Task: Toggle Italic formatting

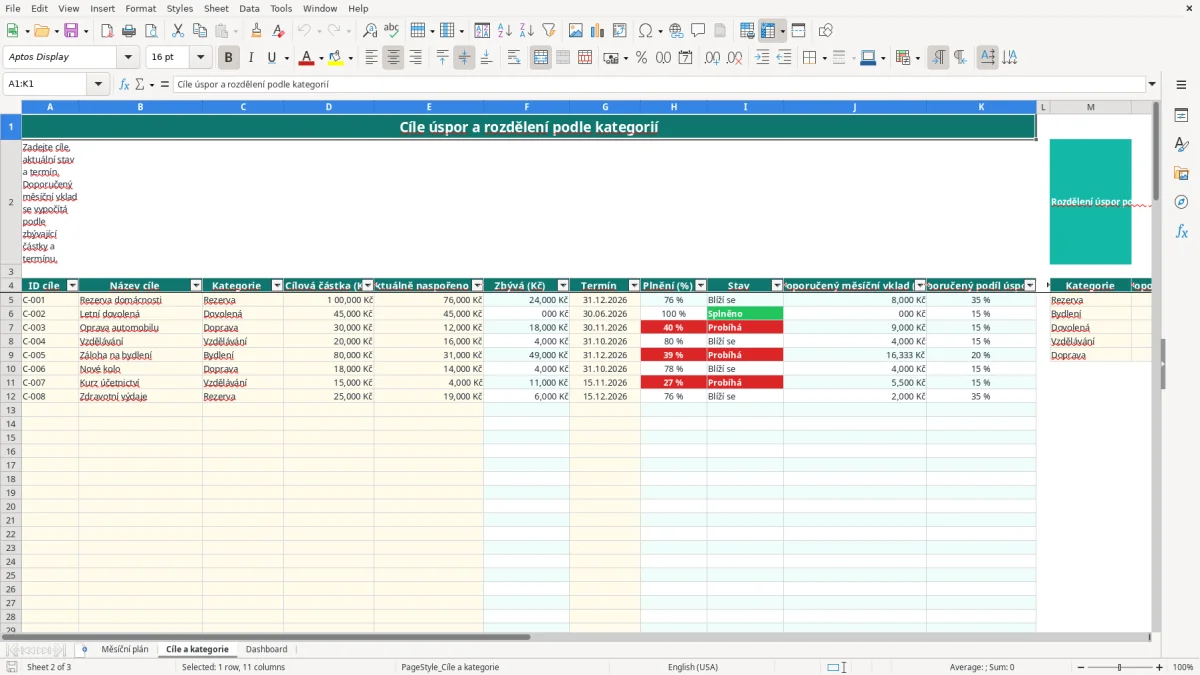Action: tap(250, 58)
